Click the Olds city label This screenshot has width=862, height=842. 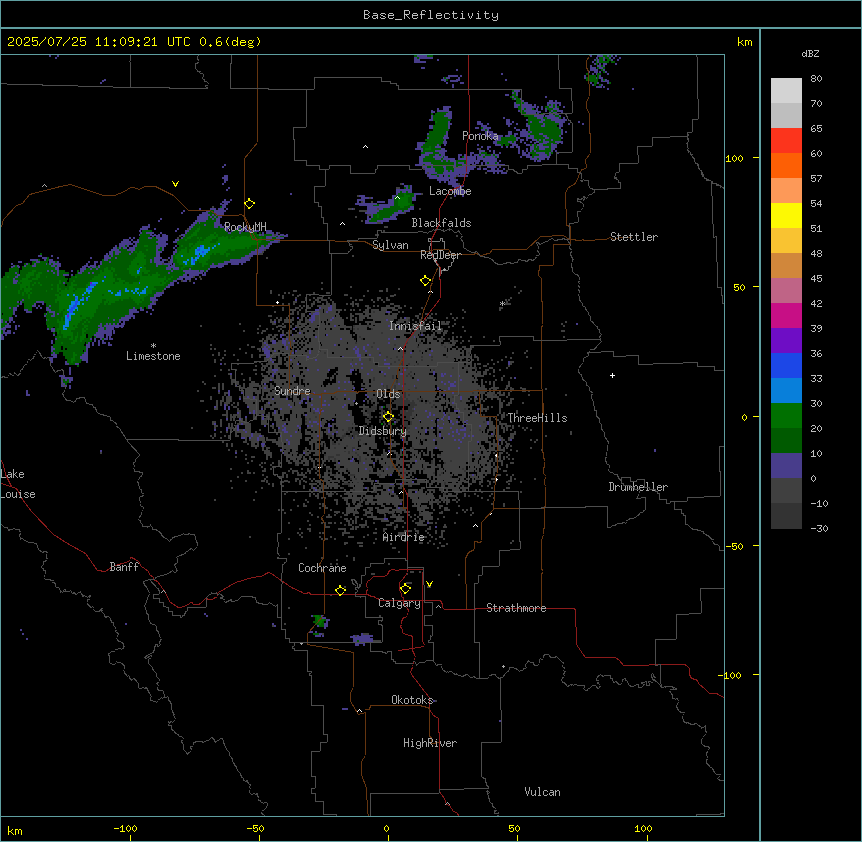[388, 394]
